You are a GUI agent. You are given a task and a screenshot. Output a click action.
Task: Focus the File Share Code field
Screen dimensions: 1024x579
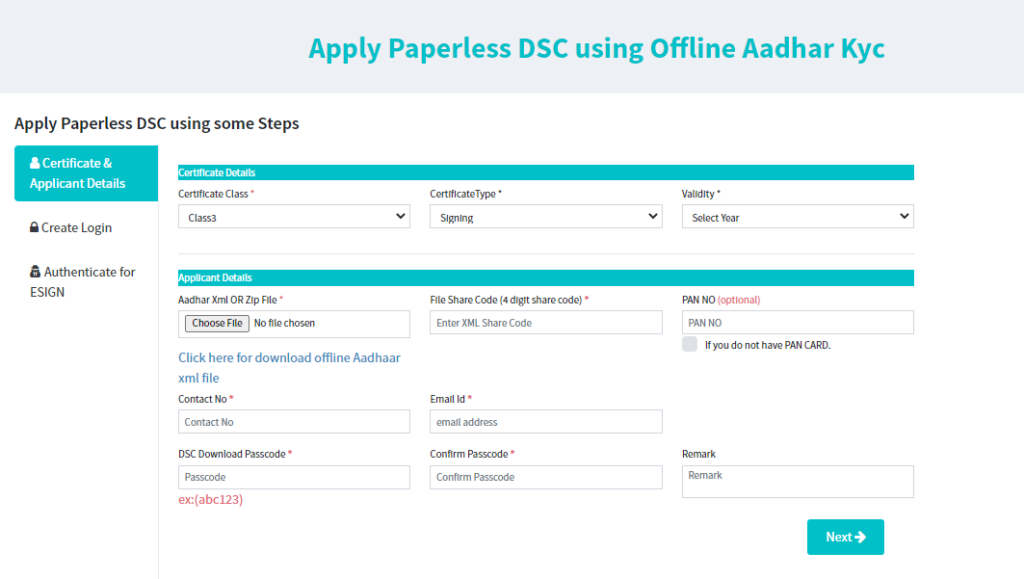click(x=546, y=322)
